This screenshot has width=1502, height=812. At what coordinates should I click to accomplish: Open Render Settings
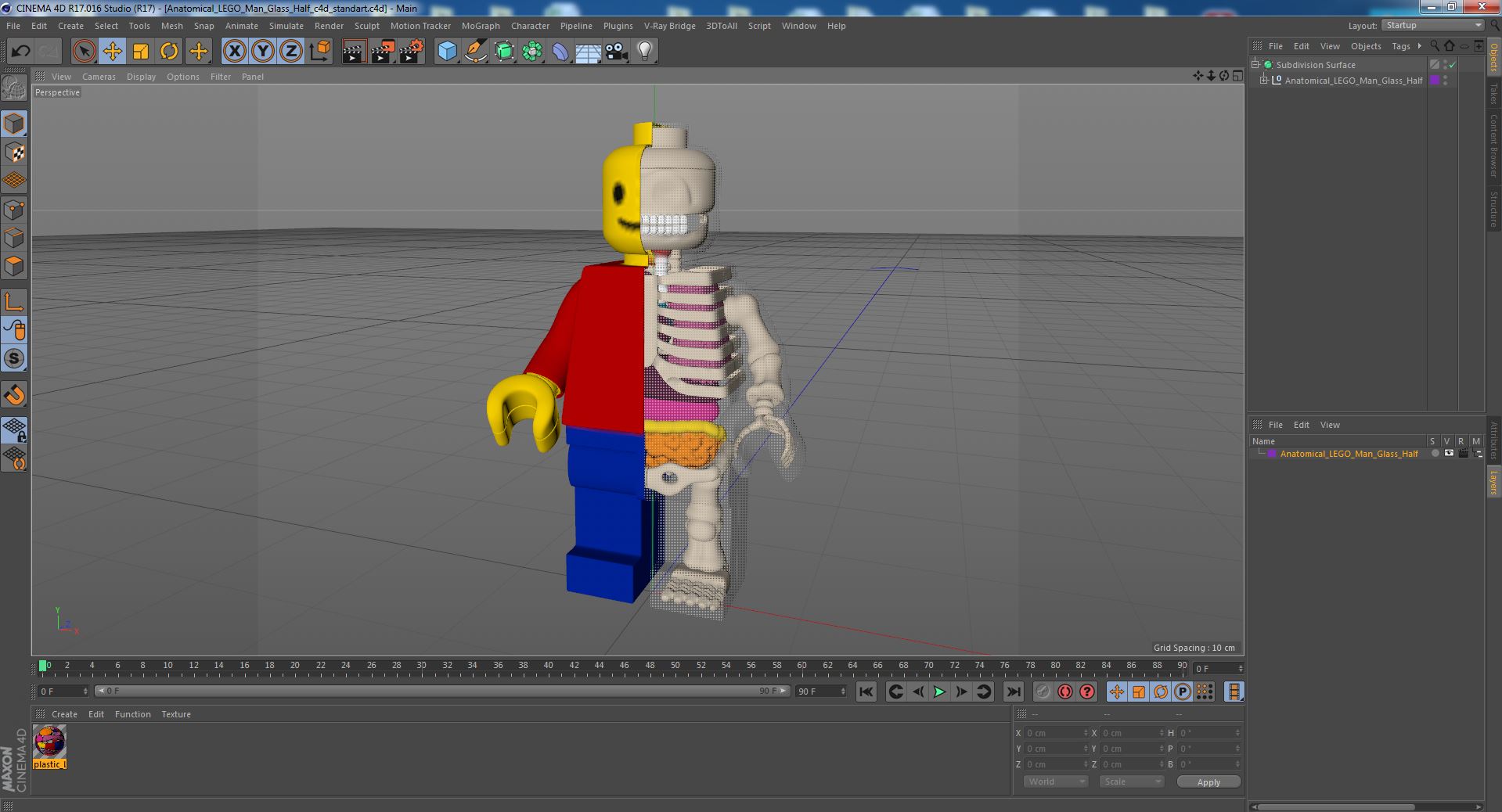coord(412,52)
